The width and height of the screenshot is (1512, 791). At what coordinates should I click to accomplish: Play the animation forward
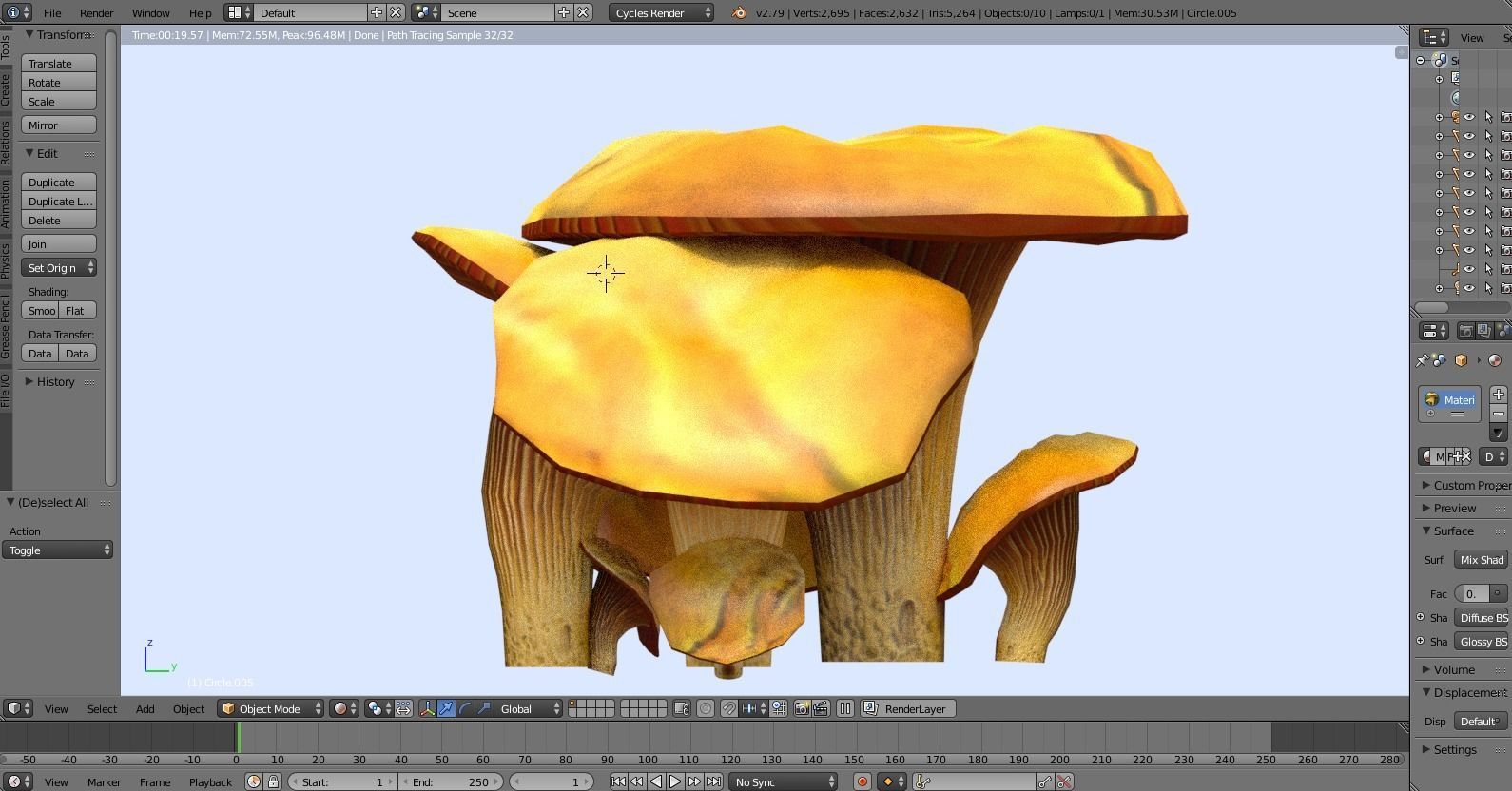[x=675, y=781]
